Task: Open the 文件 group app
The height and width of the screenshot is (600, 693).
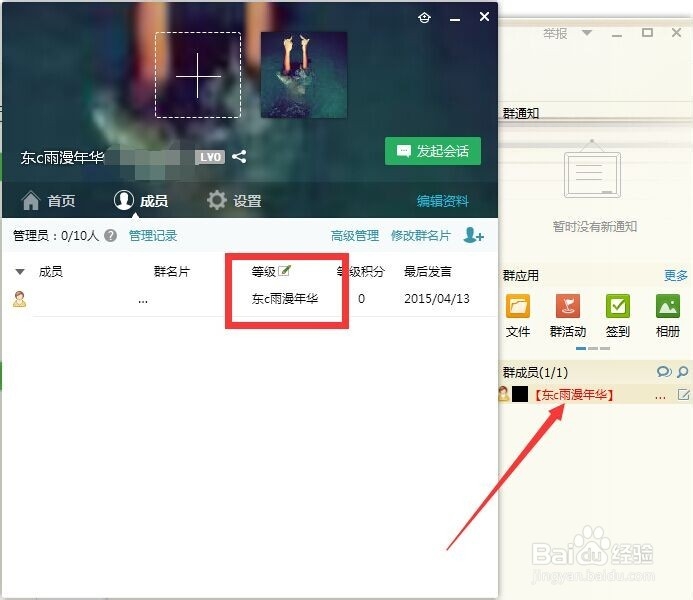Action: point(518,315)
